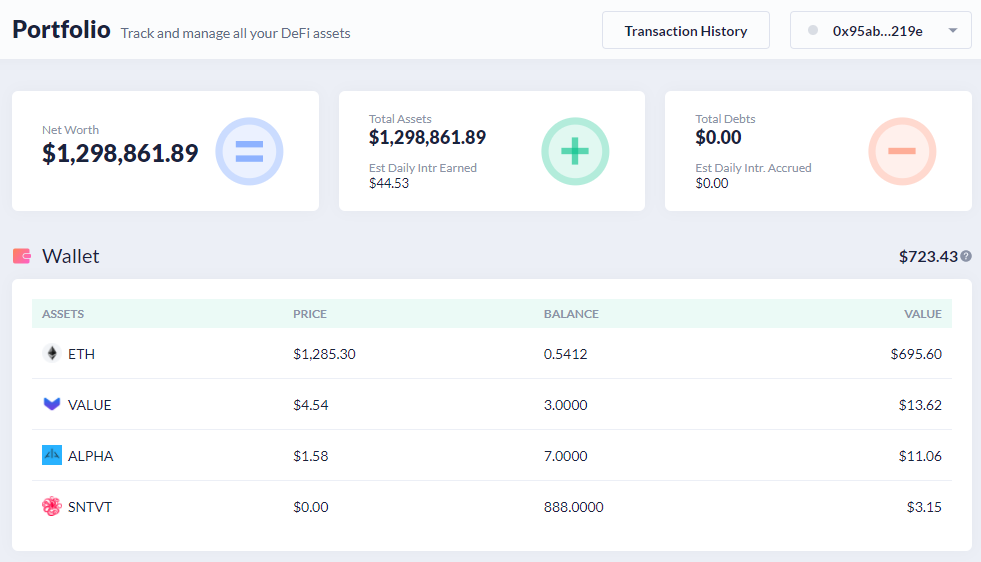Click the ETH token icon
This screenshot has width=981, height=562.
(52, 354)
